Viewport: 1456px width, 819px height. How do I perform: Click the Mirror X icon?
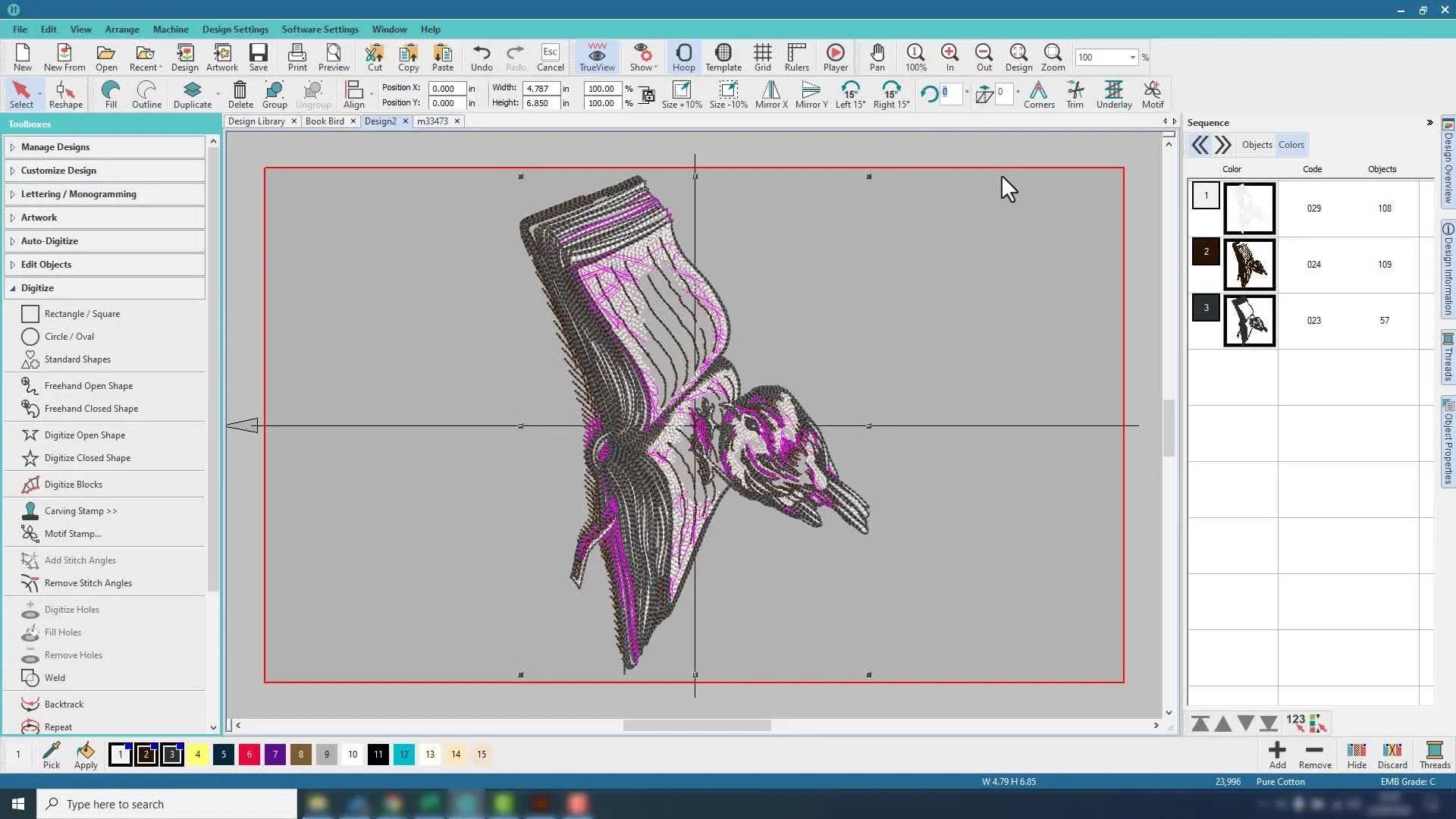pos(770,95)
